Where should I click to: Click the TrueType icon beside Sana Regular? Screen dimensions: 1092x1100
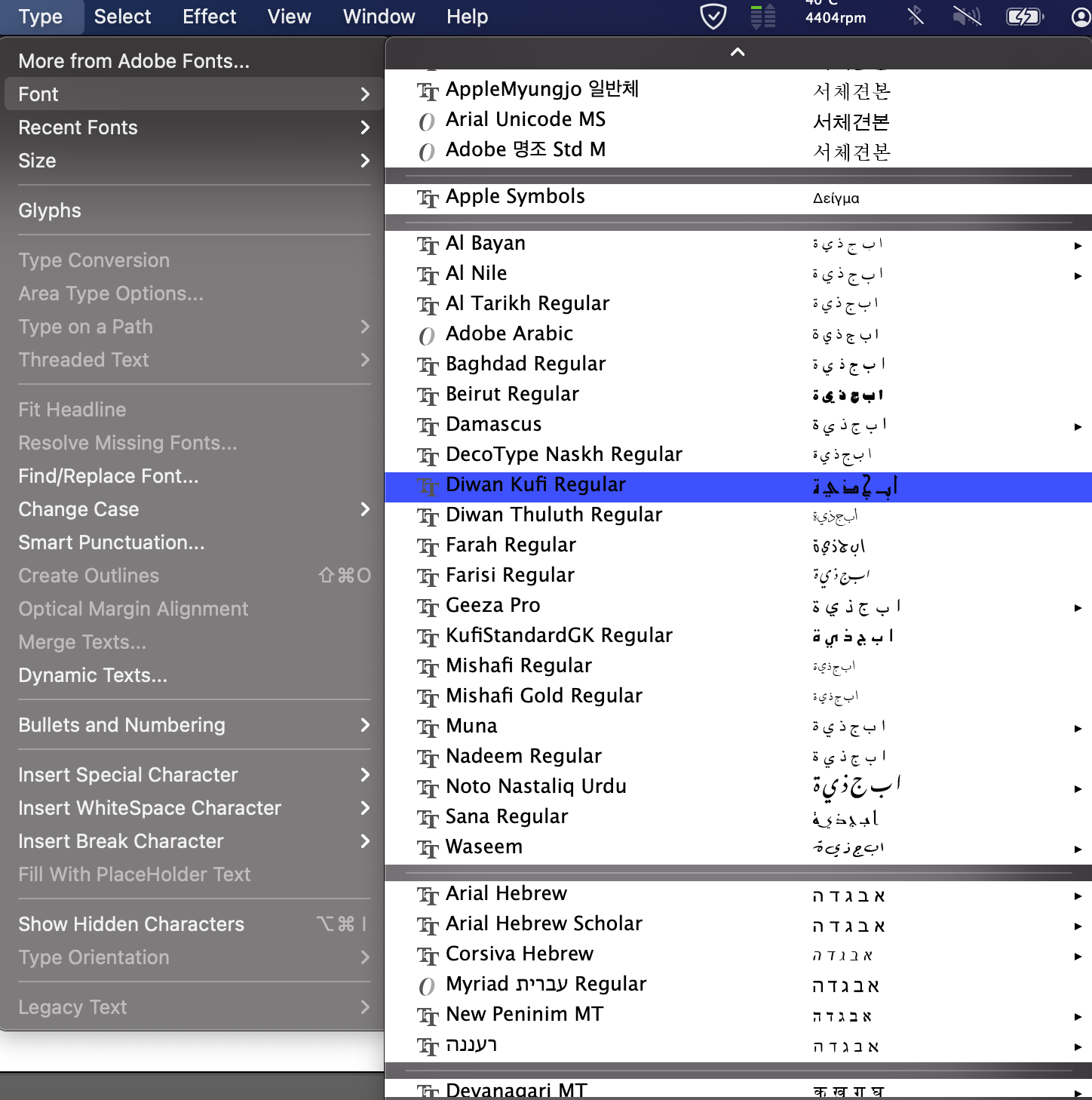[428, 819]
